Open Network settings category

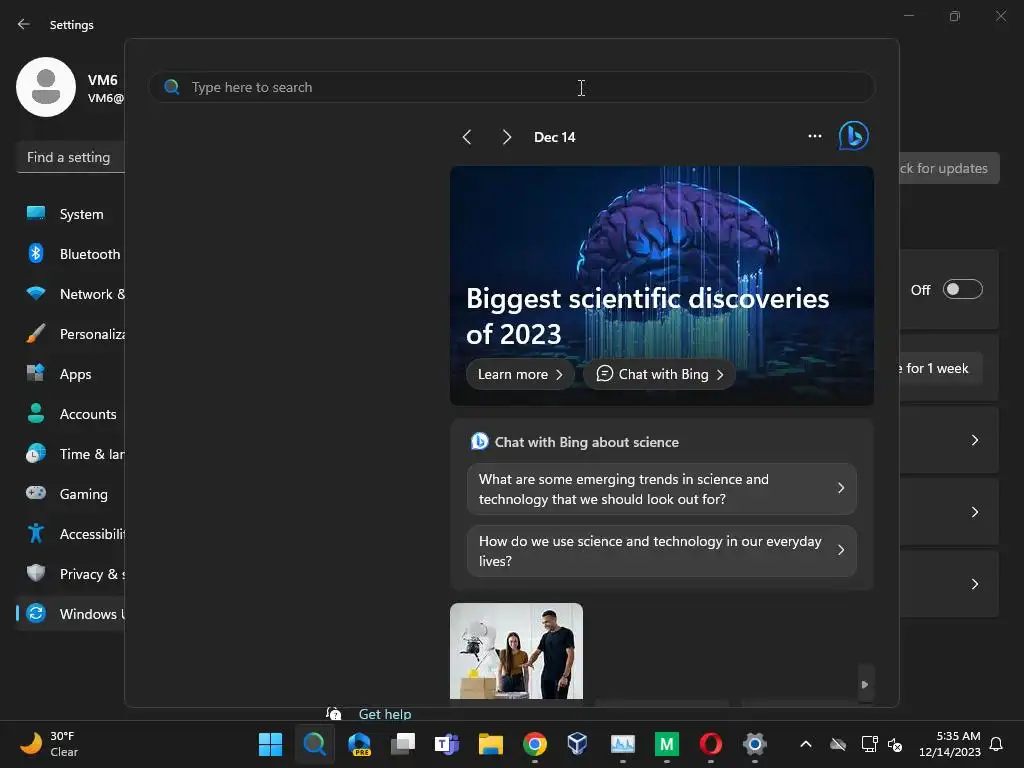coord(71,294)
